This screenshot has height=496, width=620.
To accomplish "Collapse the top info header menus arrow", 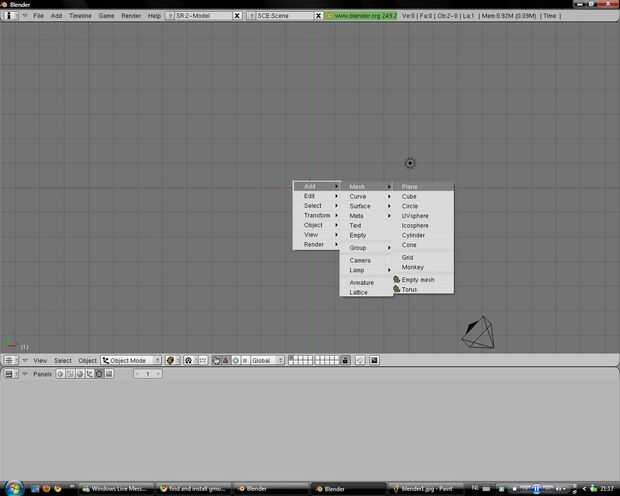I will (25, 16).
